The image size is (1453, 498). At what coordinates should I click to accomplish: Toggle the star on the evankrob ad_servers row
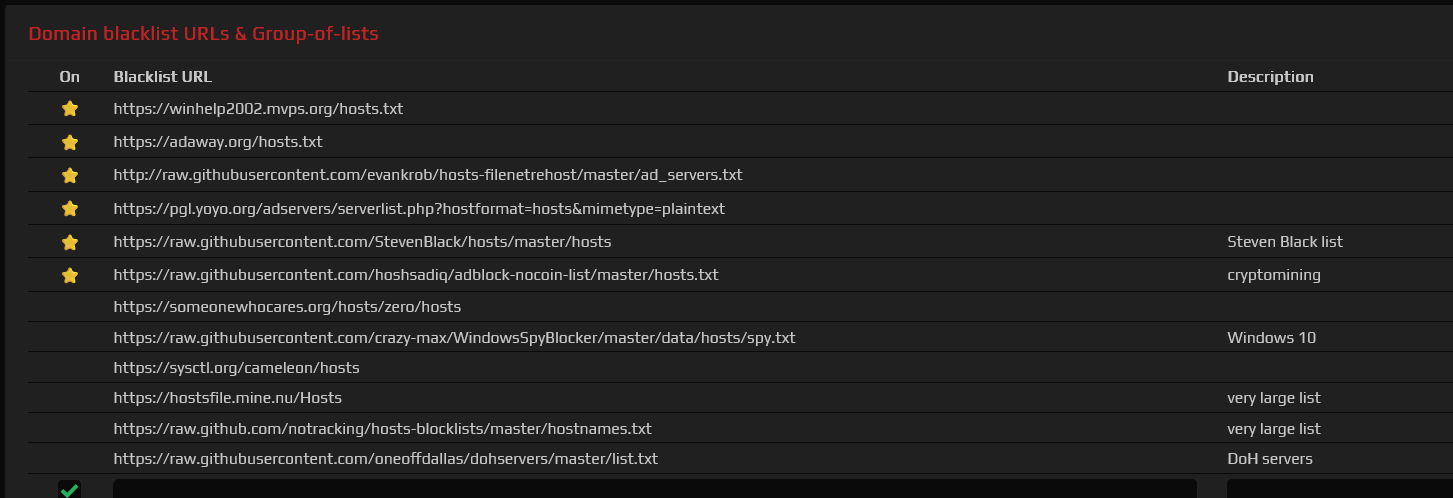click(70, 175)
